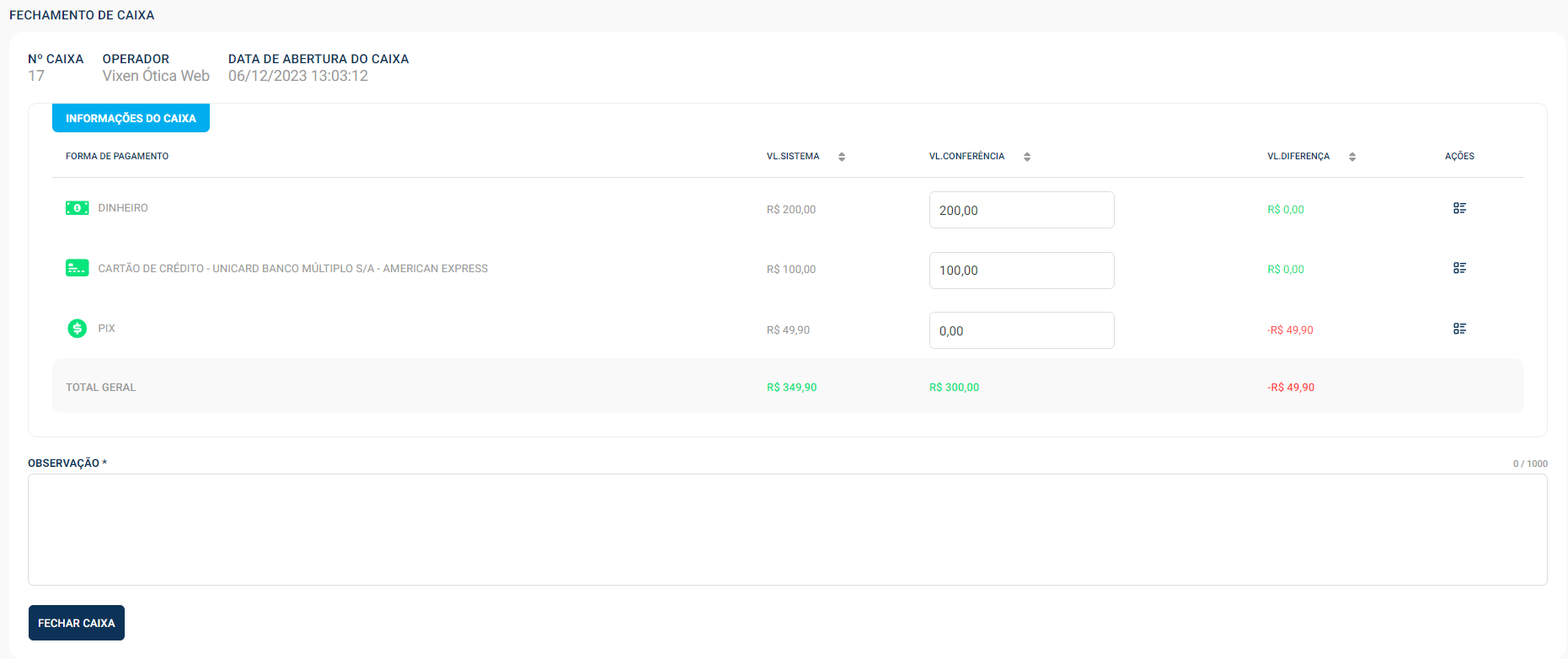
Task: Click inside the Observação text area
Action: [x=787, y=529]
